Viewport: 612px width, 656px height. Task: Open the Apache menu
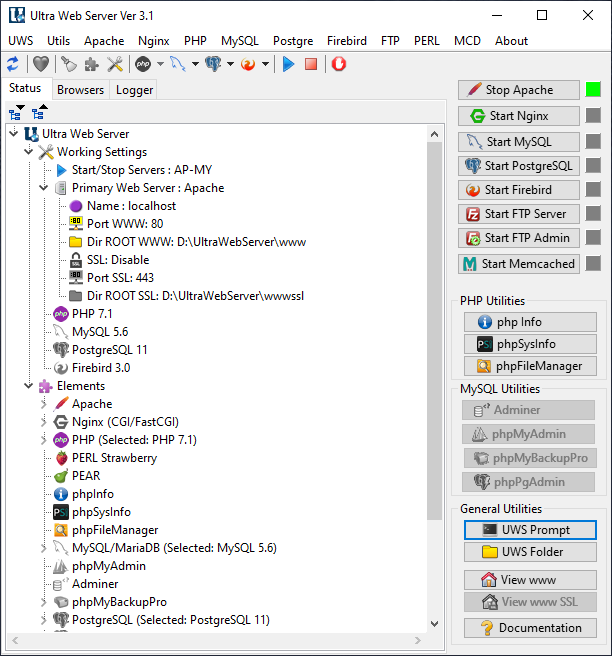point(104,41)
